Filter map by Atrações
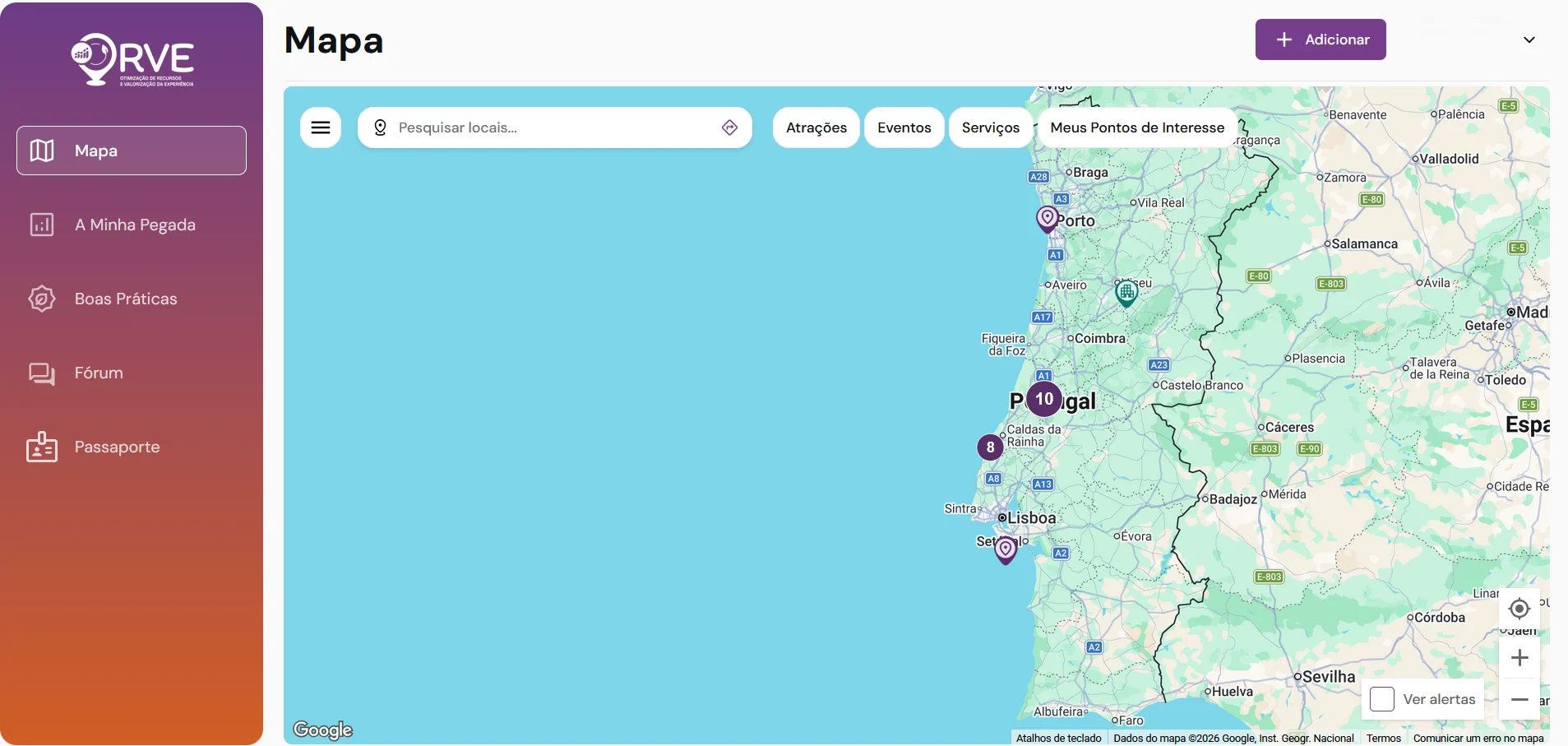This screenshot has height=746, width=1568. click(816, 127)
